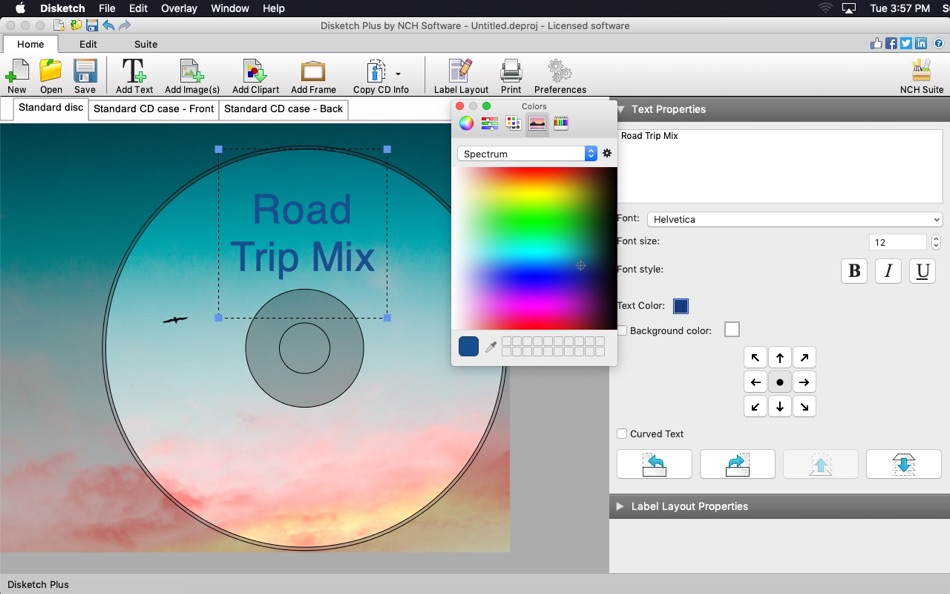The height and width of the screenshot is (594, 950).
Task: Expand the Label Layout Properties section
Action: [689, 506]
